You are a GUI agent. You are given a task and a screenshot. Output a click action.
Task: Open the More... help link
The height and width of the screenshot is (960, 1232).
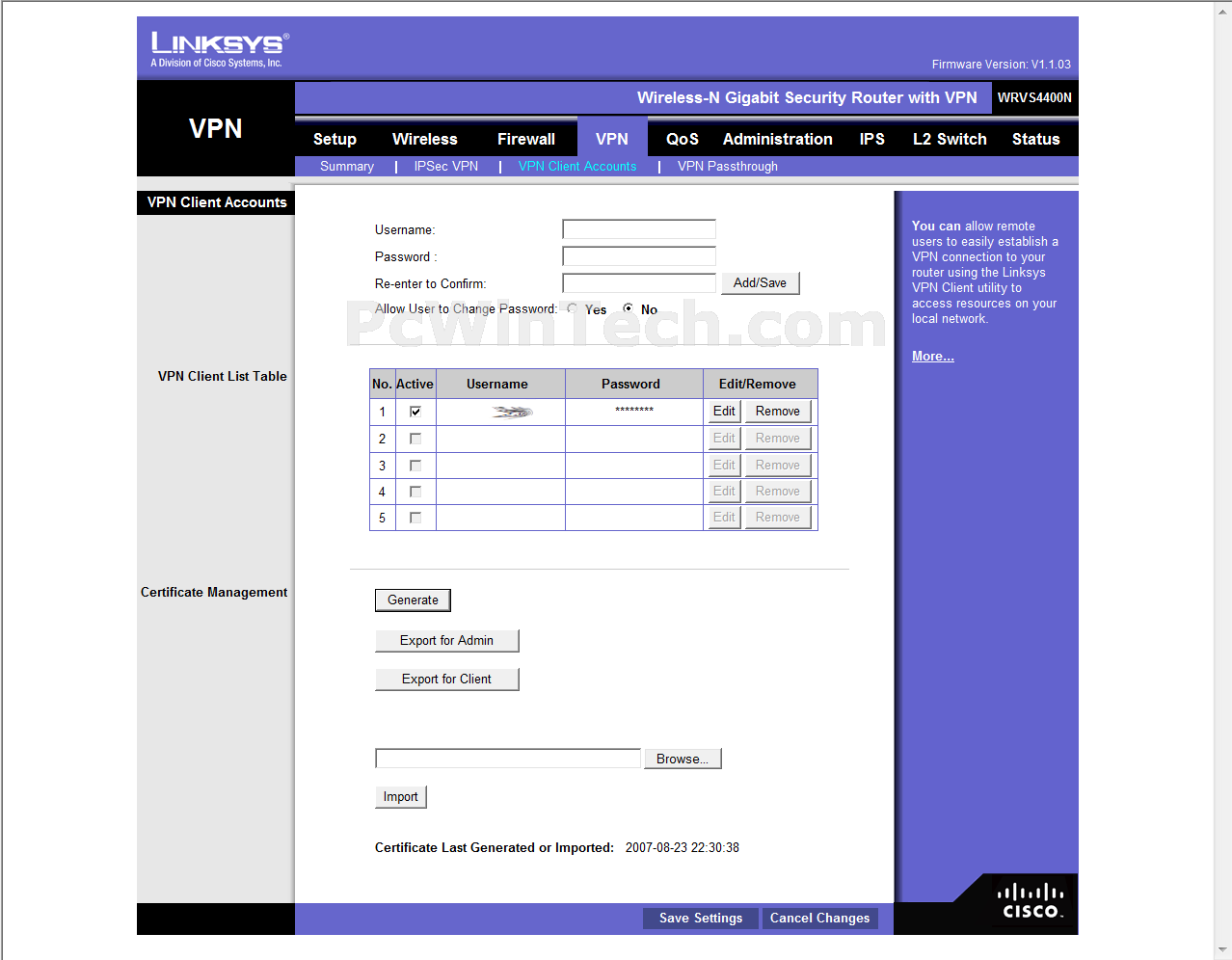tap(933, 357)
